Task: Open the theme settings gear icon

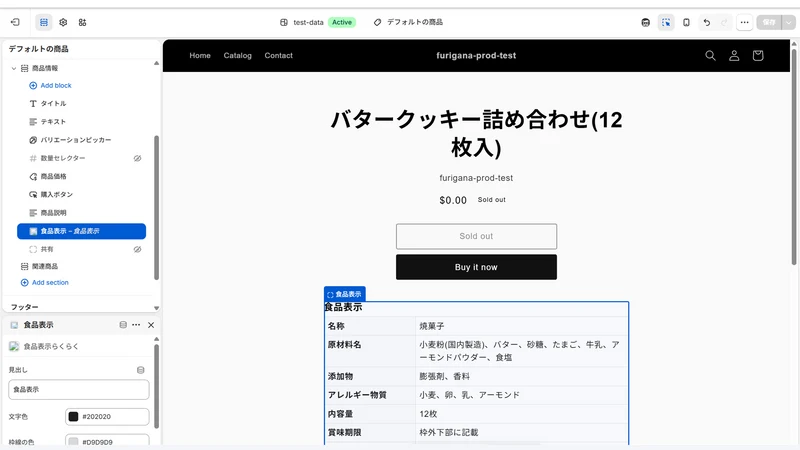Action: 63,22
